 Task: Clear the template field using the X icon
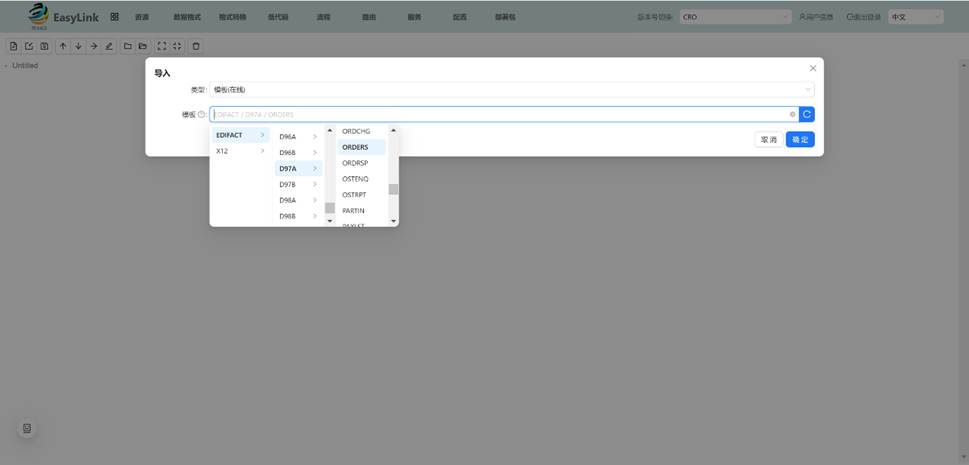coord(792,114)
